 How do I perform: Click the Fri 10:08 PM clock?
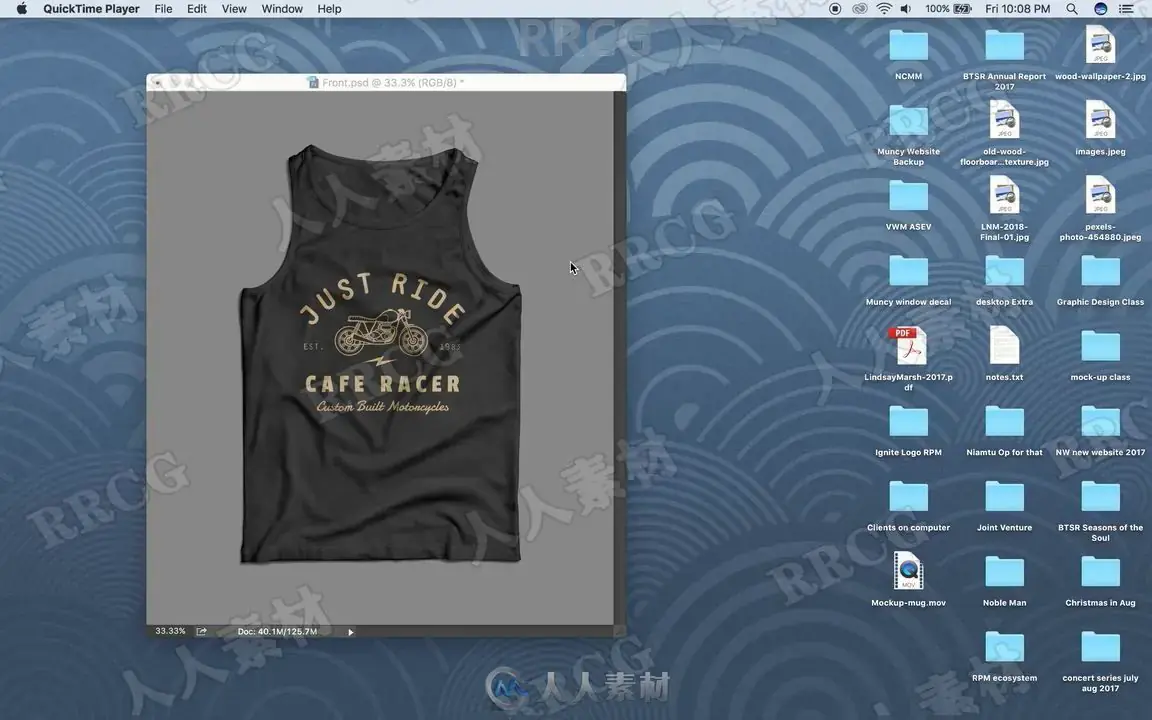pos(1017,9)
